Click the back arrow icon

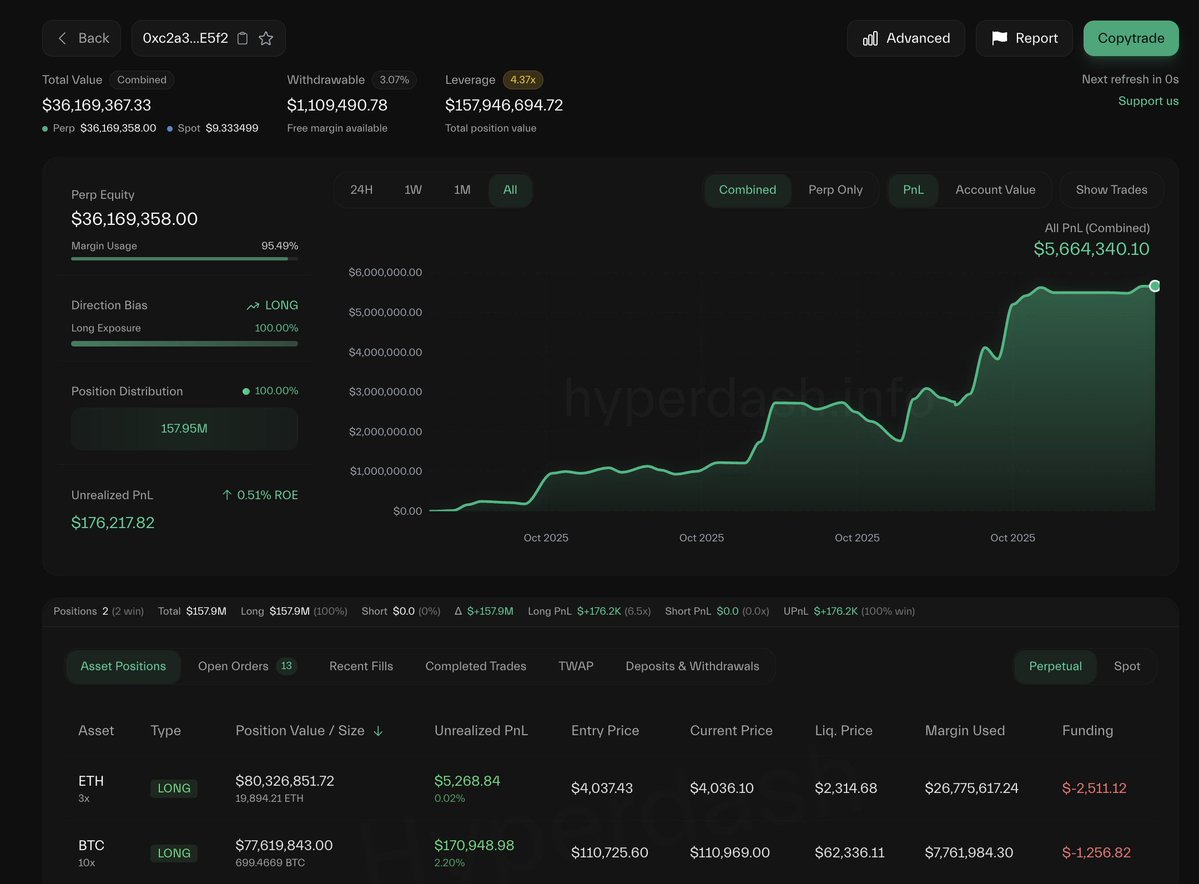pos(62,38)
